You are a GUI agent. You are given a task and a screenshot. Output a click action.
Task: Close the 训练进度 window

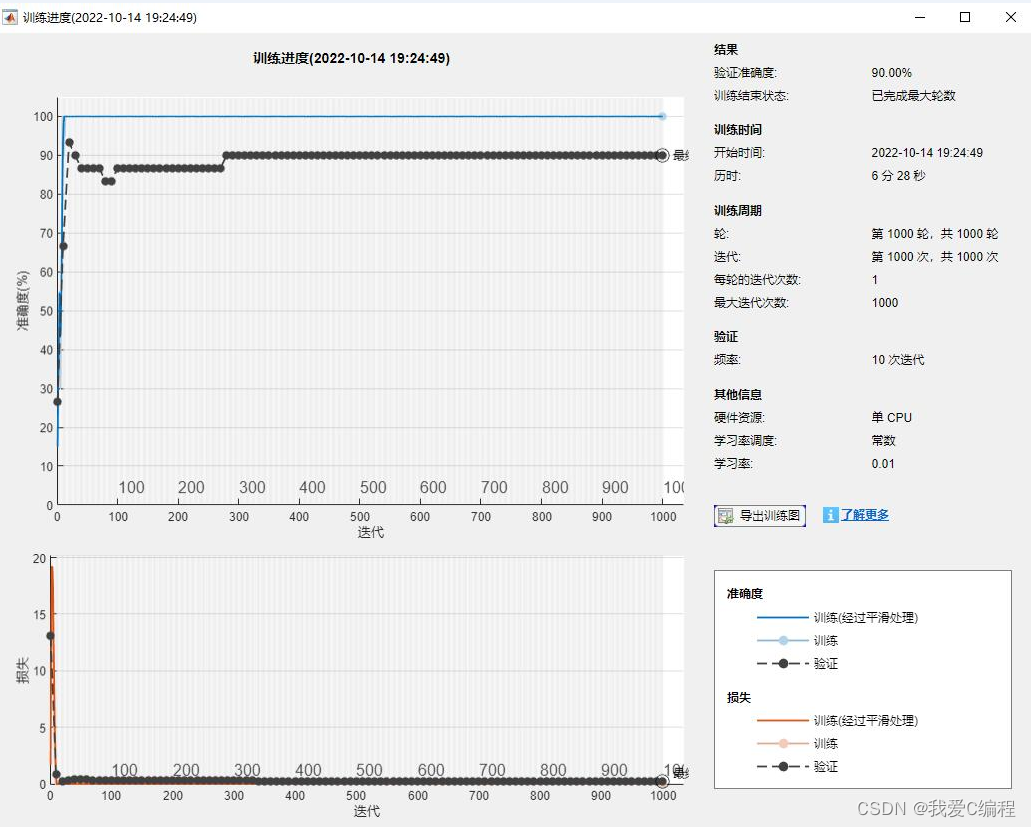click(x=1010, y=17)
